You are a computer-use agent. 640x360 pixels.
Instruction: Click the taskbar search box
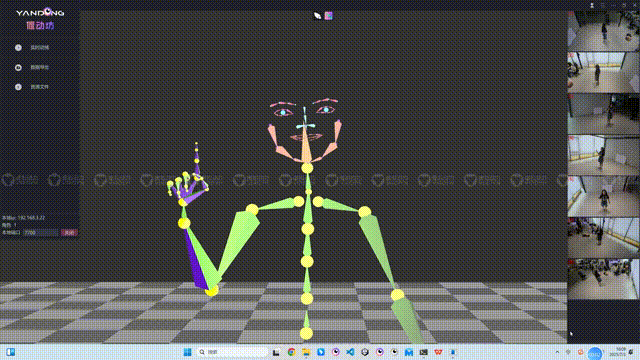tap(233, 352)
